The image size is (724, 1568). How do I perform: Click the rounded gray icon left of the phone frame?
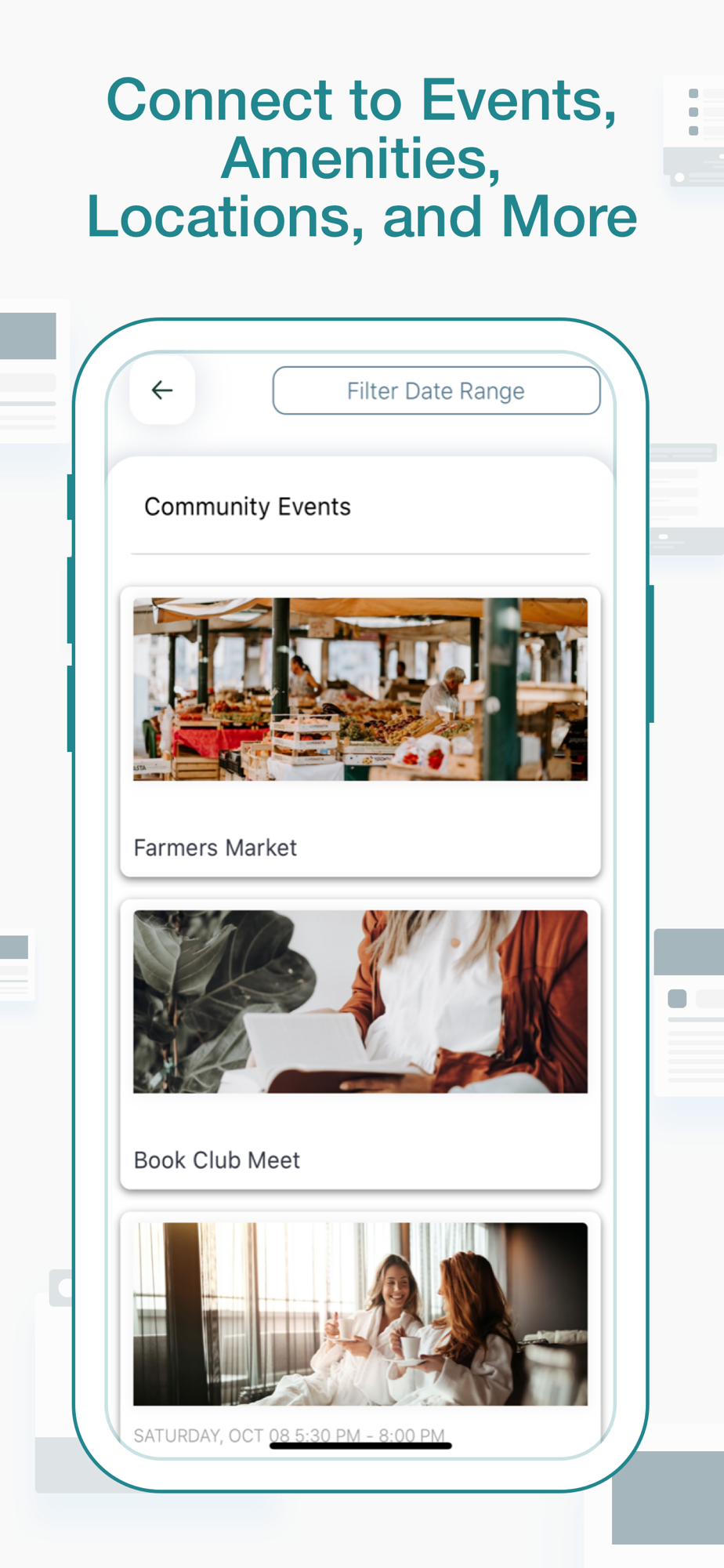coord(60,1287)
